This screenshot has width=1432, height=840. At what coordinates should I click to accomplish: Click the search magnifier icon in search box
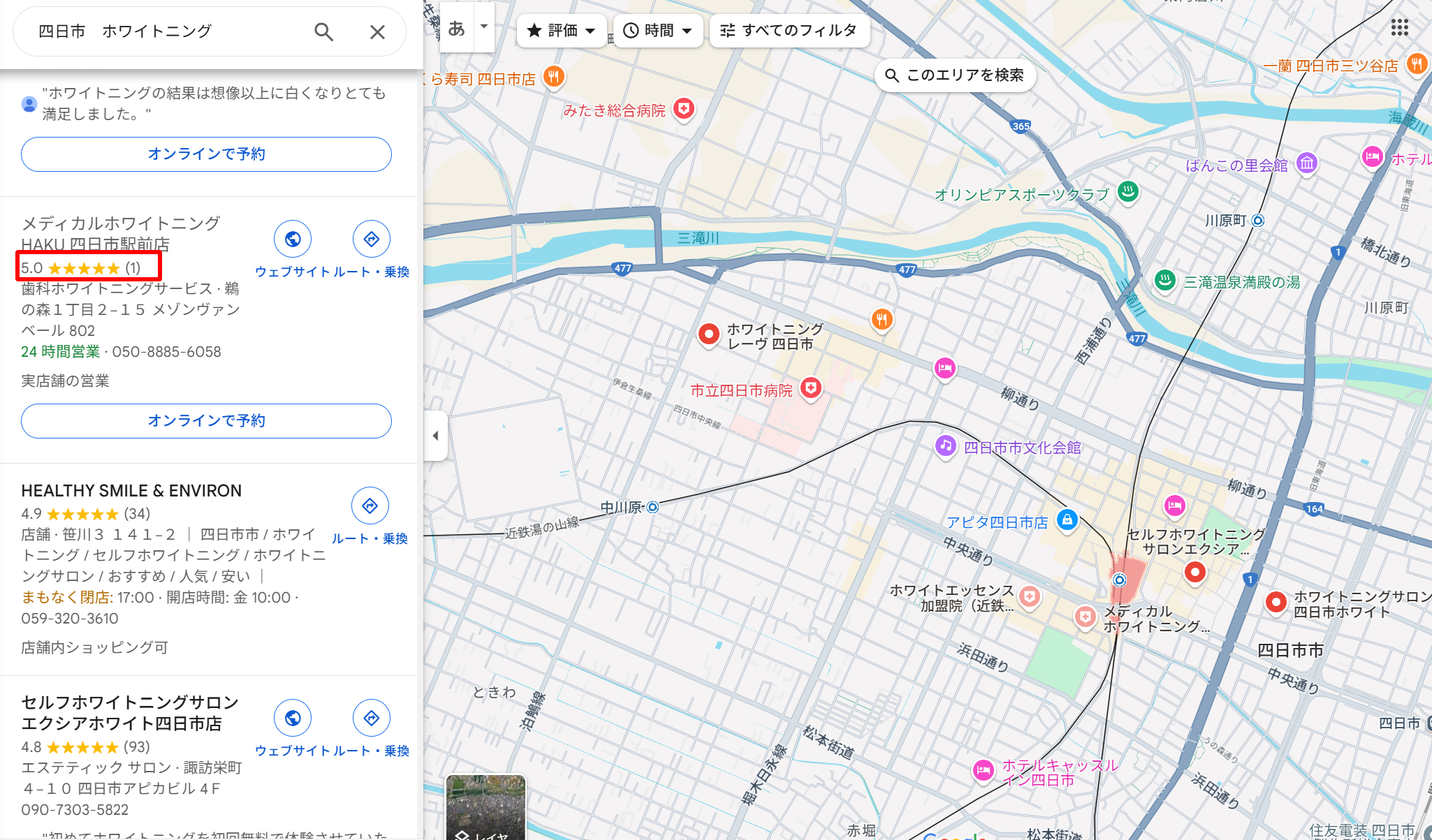click(323, 31)
